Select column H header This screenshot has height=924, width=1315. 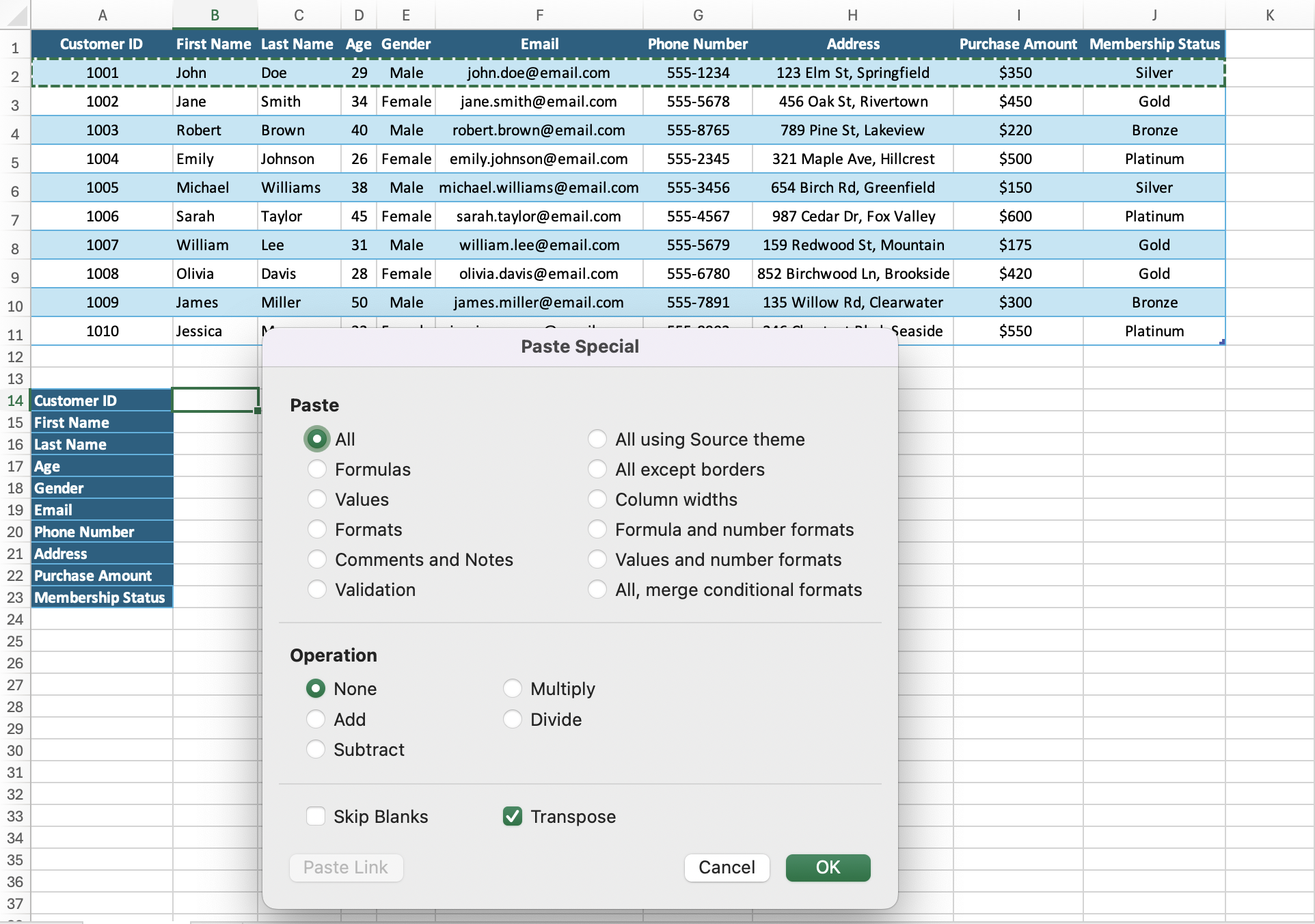point(852,15)
